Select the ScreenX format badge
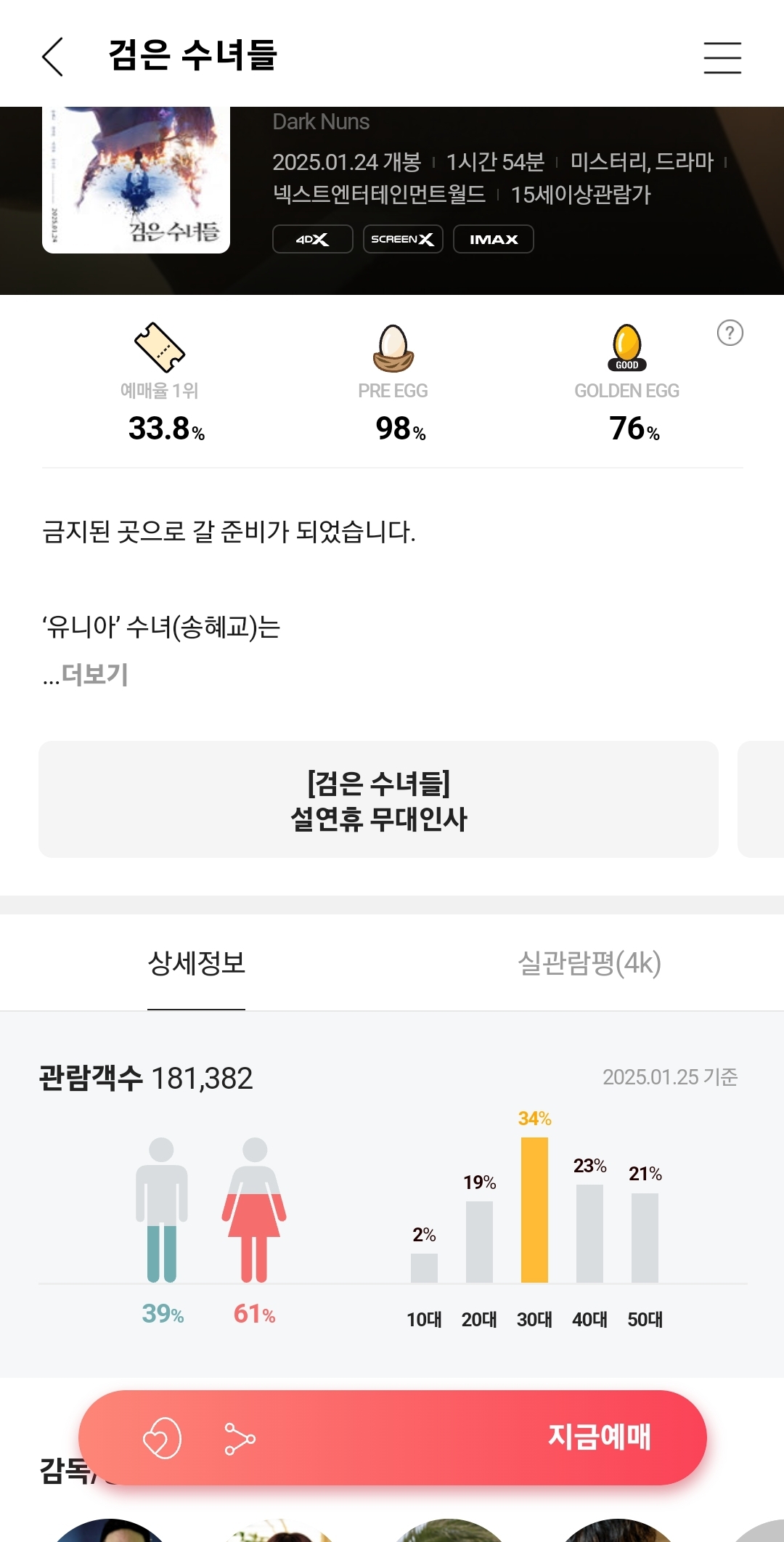784x1542 pixels. click(403, 239)
